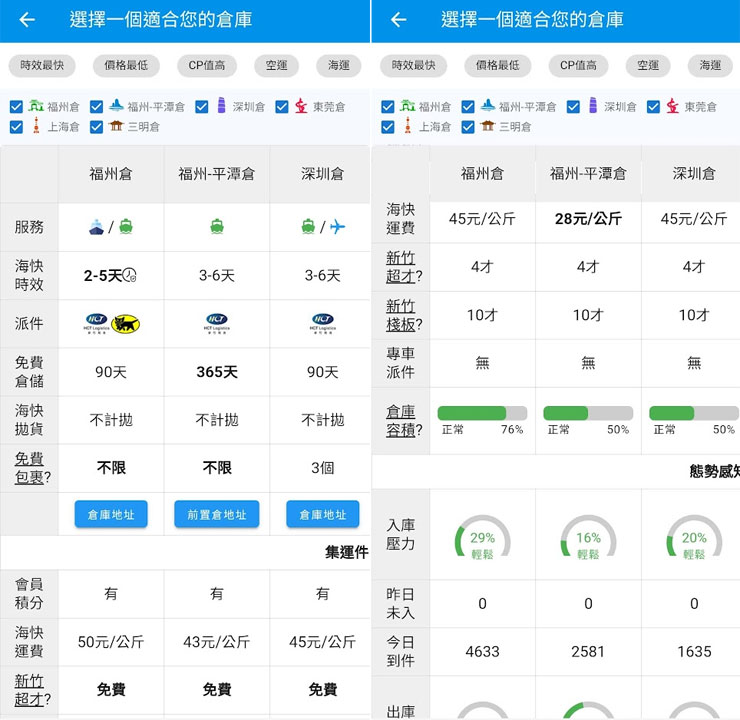Viewport: 740px width, 720px height.
Task: Uncheck 深圳倉 checkbox on right screen
Action: [x=573, y=107]
